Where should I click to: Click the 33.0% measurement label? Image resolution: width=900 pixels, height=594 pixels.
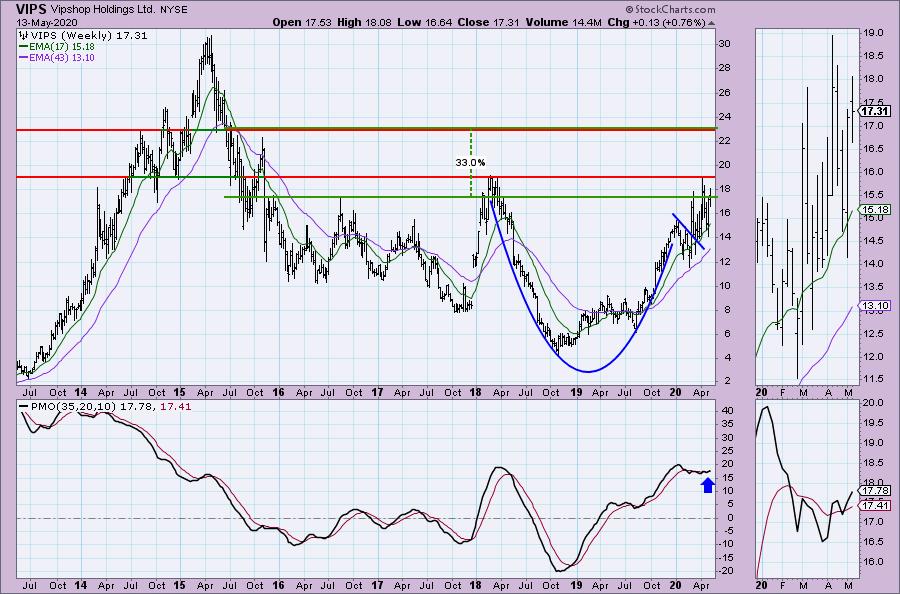pos(470,162)
